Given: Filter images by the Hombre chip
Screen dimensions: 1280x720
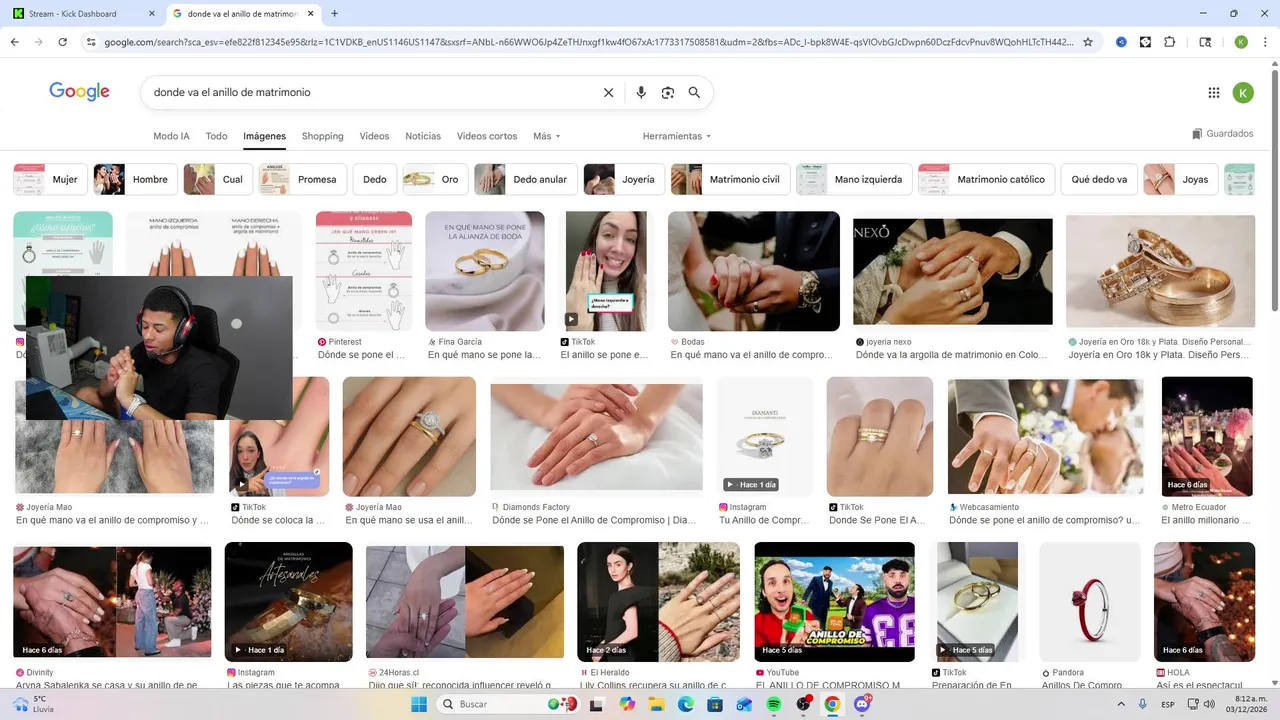Looking at the screenshot, I should tap(135, 179).
